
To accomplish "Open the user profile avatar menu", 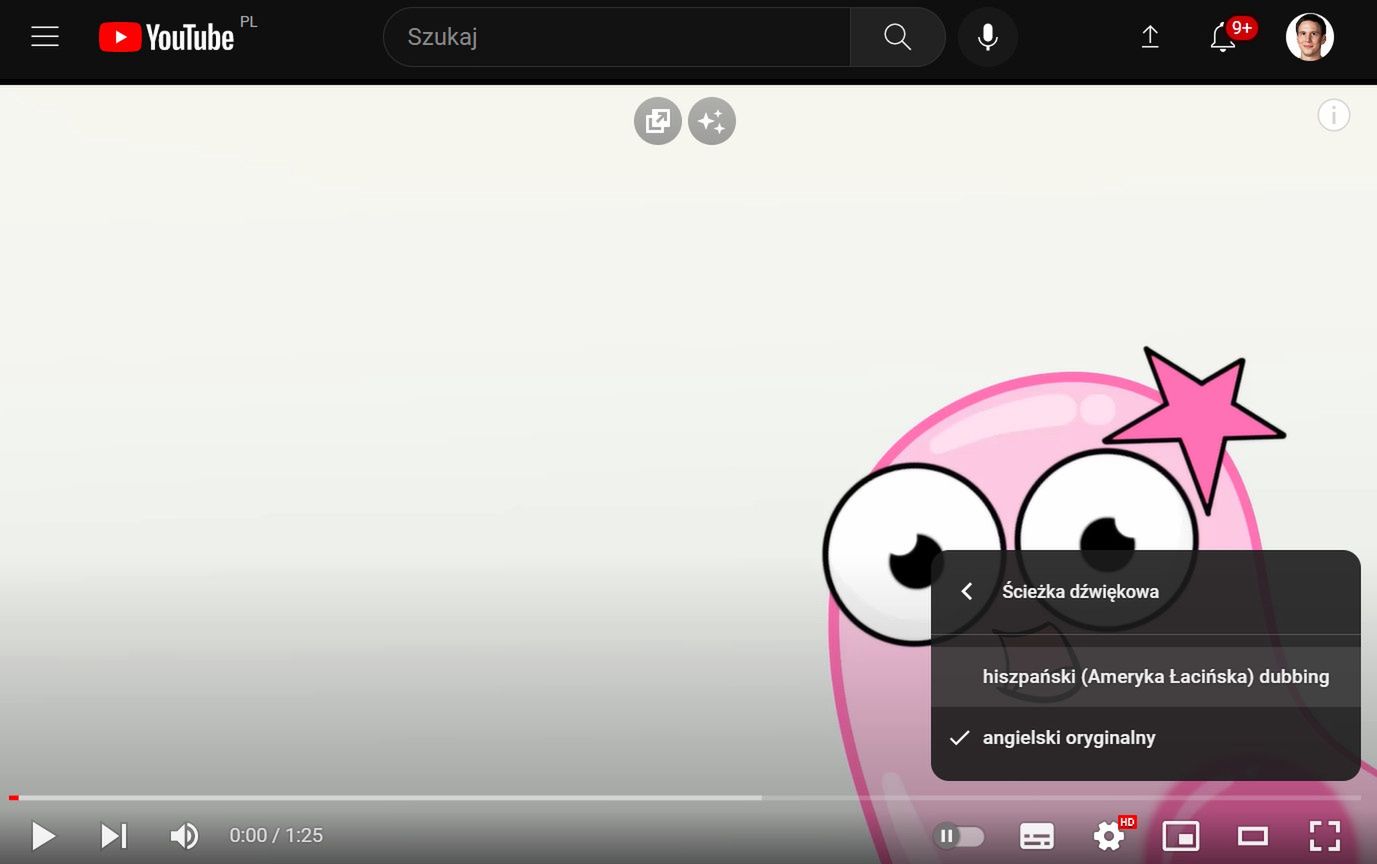I will [x=1309, y=37].
